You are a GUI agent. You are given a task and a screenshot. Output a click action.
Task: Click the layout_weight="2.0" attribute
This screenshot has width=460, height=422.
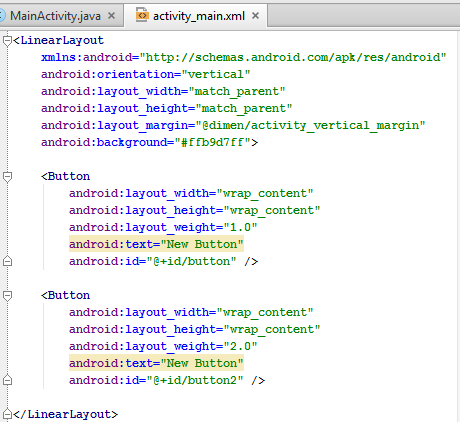[163, 346]
